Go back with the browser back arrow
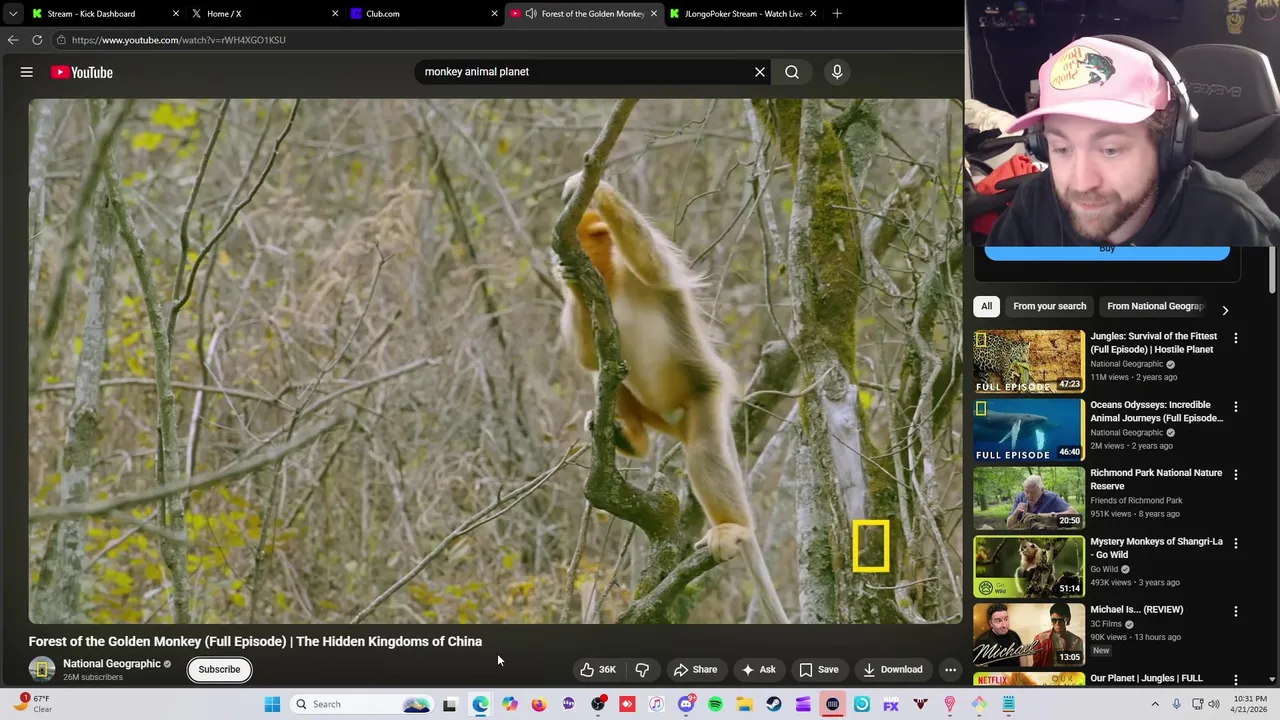The height and width of the screenshot is (720, 1280). (13, 40)
